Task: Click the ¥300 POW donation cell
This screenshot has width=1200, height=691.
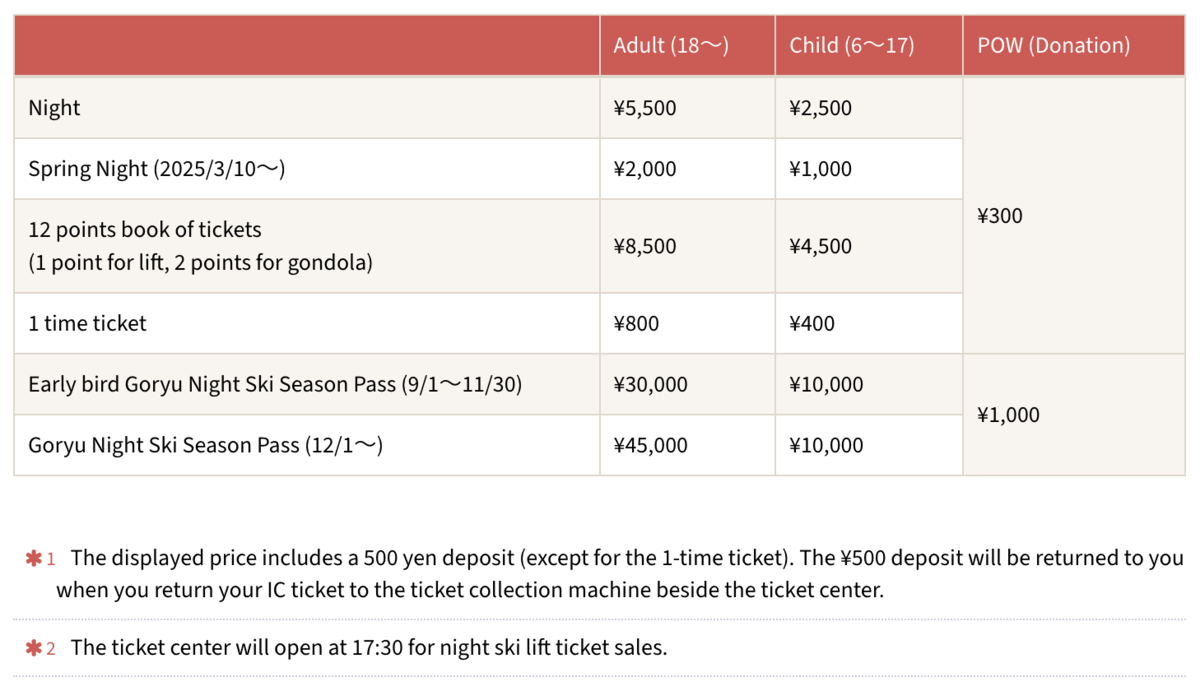Action: click(1000, 215)
